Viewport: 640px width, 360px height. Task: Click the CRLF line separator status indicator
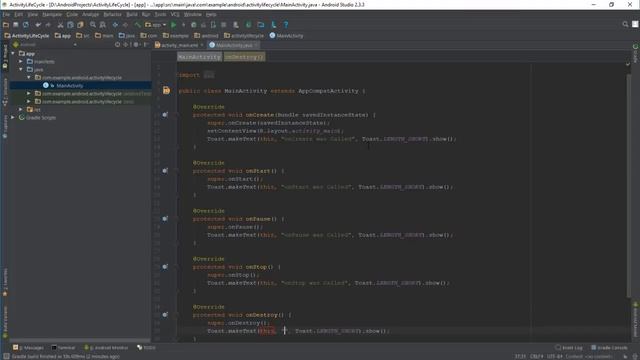point(536,357)
